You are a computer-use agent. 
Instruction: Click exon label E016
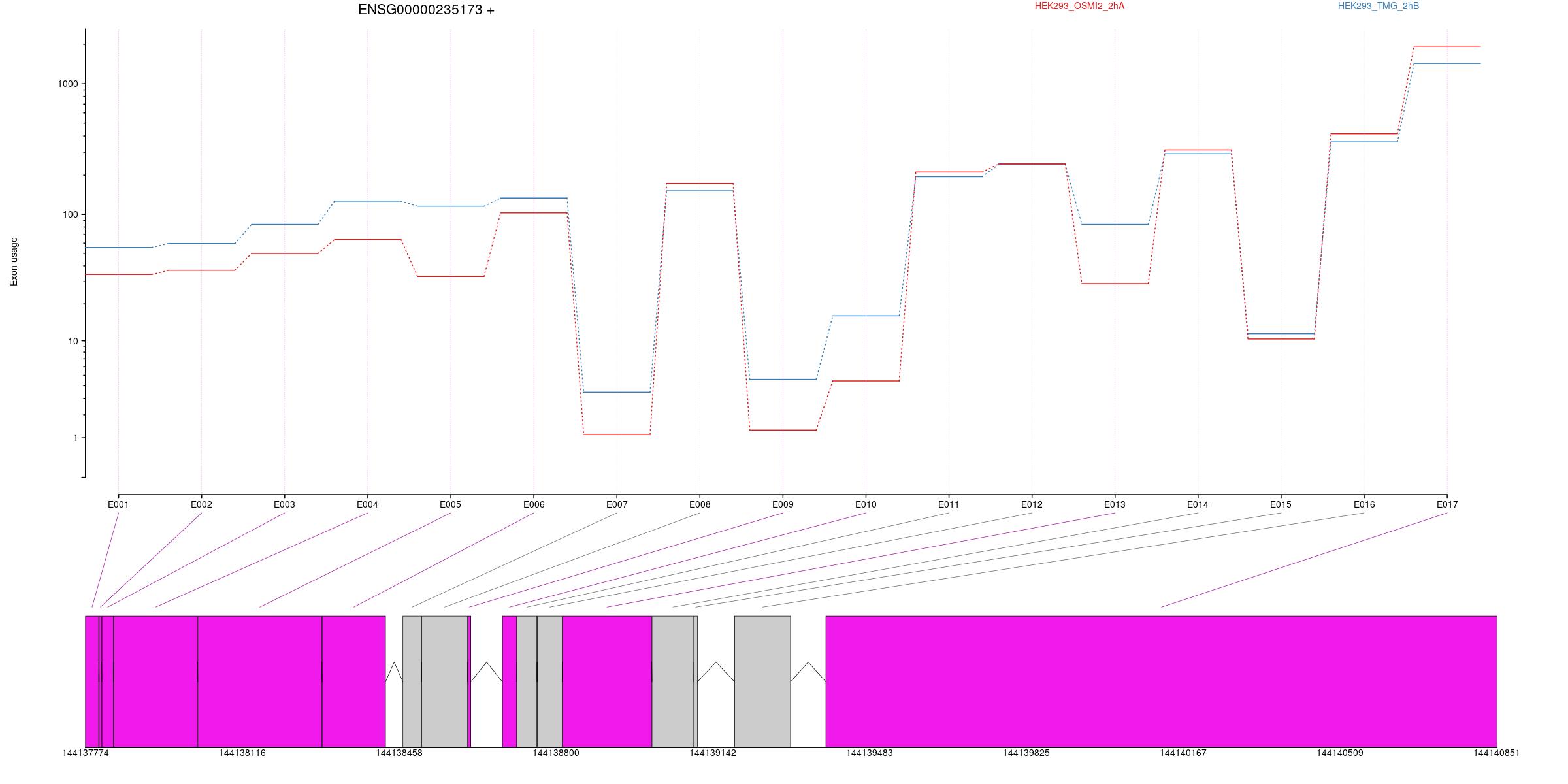(1364, 504)
